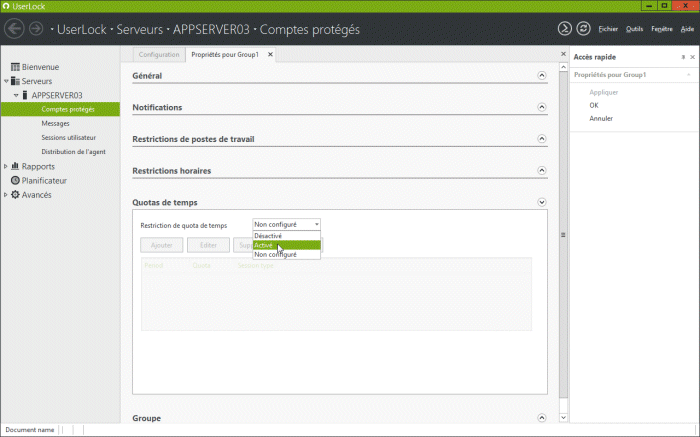This screenshot has height=437, width=700.
Task: Collapse the Serveurs tree node
Action: (6, 81)
